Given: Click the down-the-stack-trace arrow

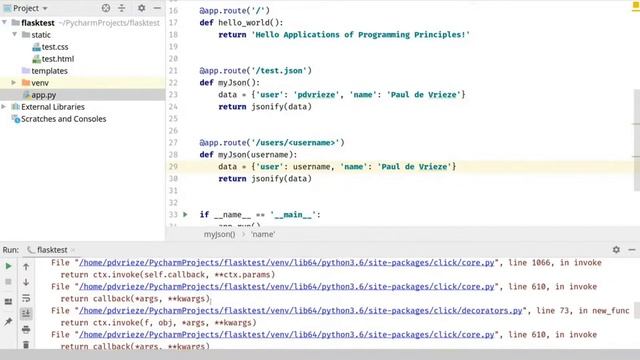Looking at the screenshot, I should (26, 282).
